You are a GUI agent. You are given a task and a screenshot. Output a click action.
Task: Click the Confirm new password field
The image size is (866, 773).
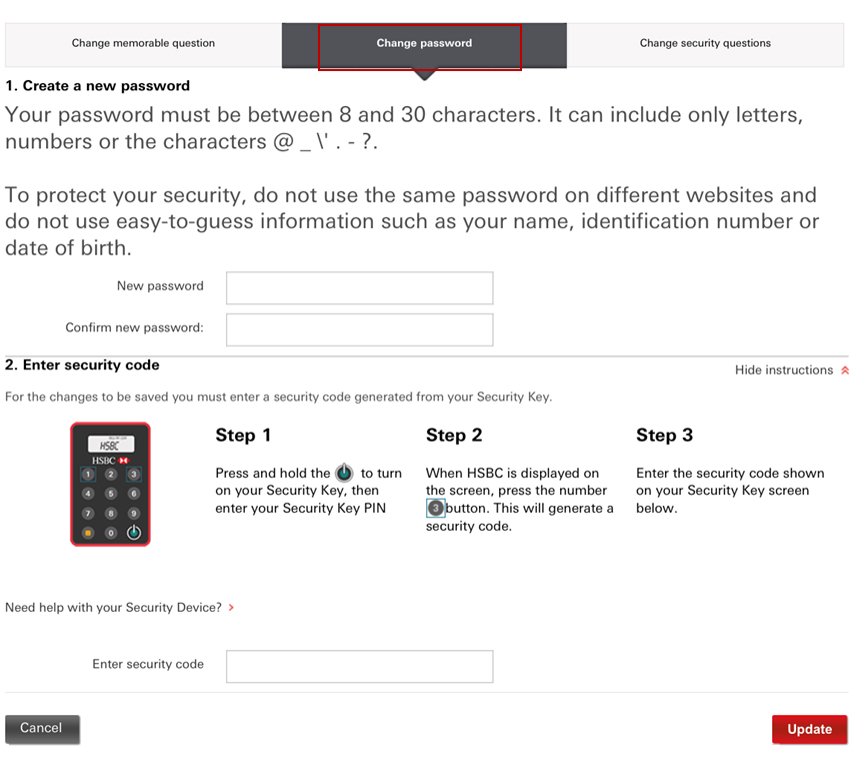click(359, 329)
